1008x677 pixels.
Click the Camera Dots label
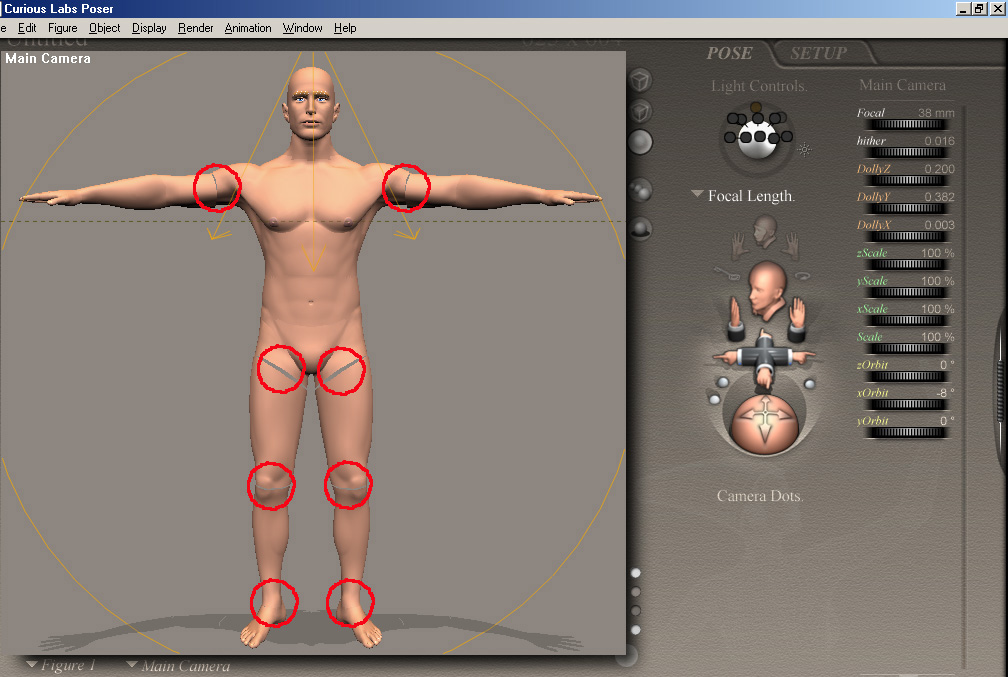(760, 496)
